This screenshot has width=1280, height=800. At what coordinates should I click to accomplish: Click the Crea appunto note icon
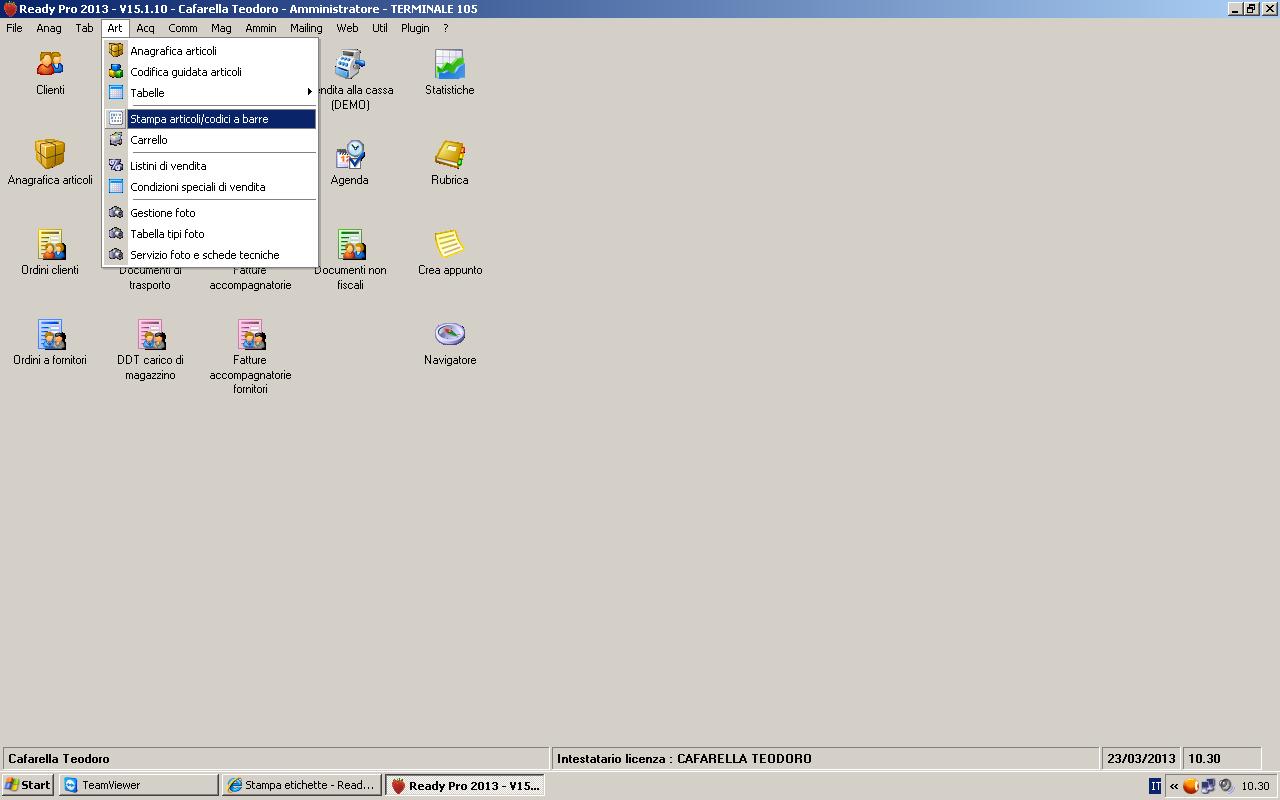tap(450, 245)
